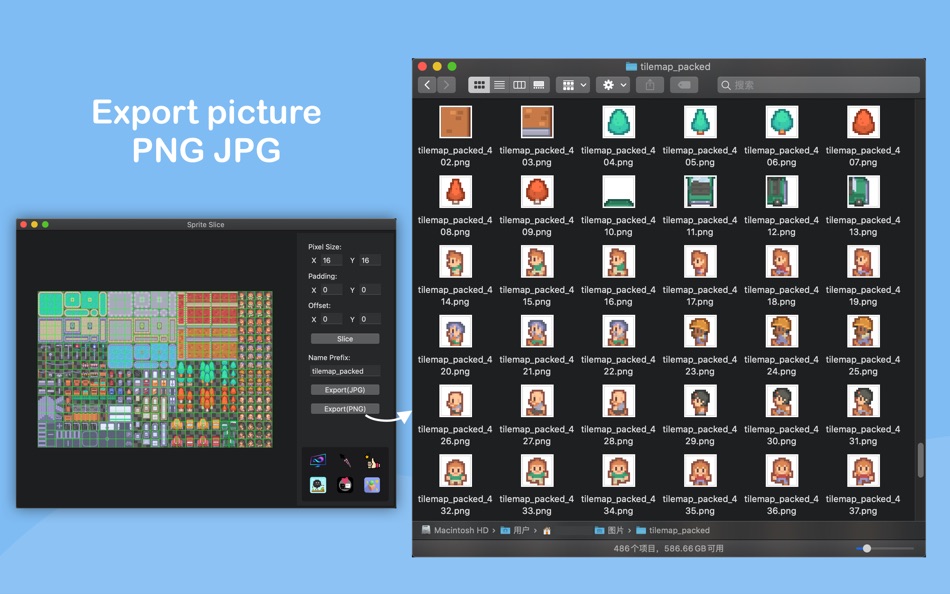950x594 pixels.
Task: Click the Edit Tags icon in Finder toolbar
Action: [x=684, y=85]
